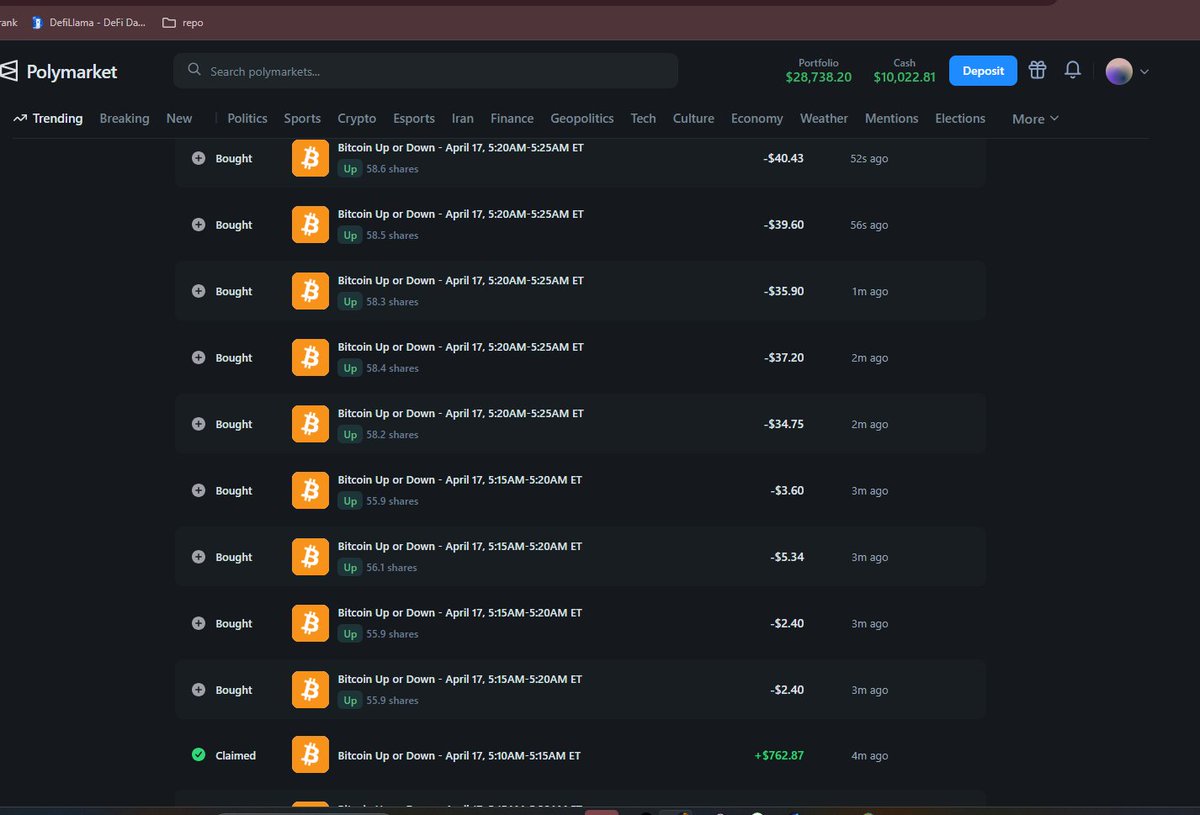
Task: Switch to the Breaking tab
Action: point(124,118)
